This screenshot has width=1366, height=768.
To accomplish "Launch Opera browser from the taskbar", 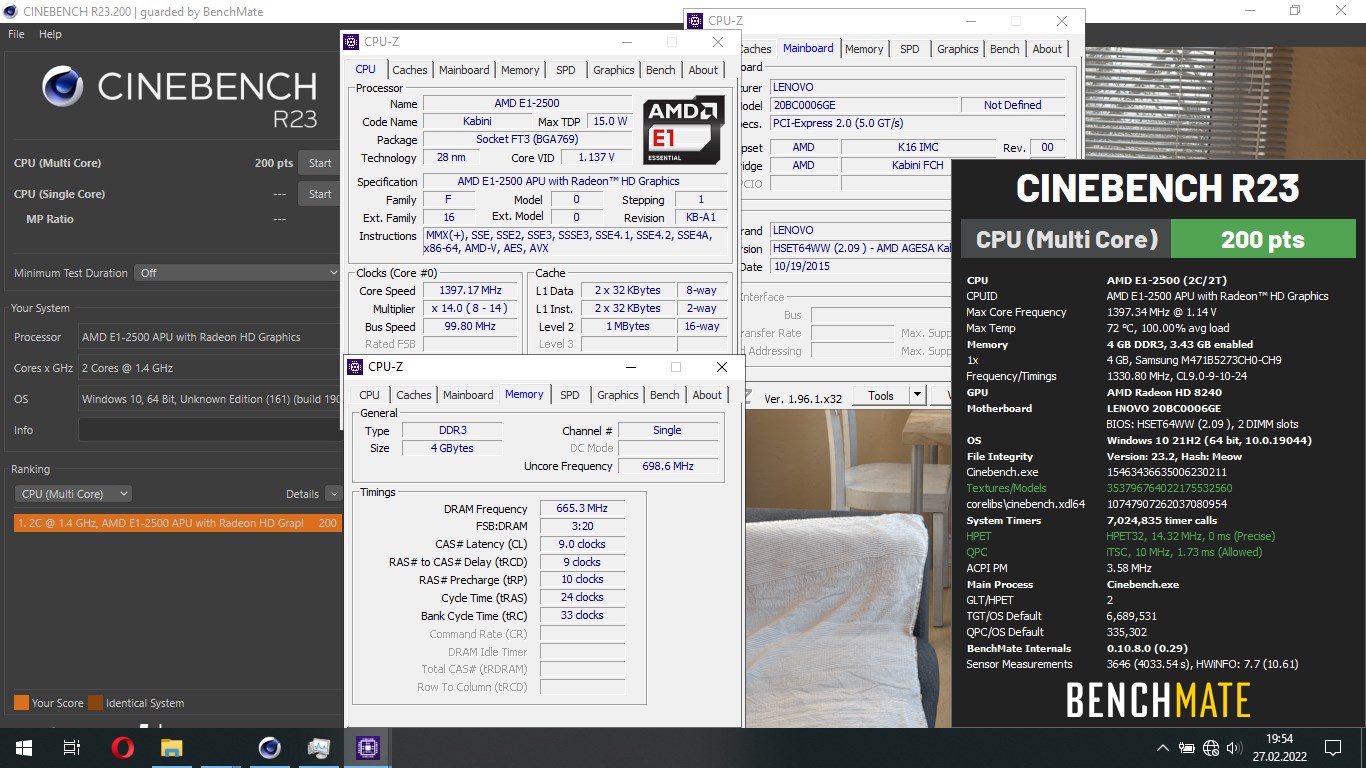I will click(x=123, y=747).
